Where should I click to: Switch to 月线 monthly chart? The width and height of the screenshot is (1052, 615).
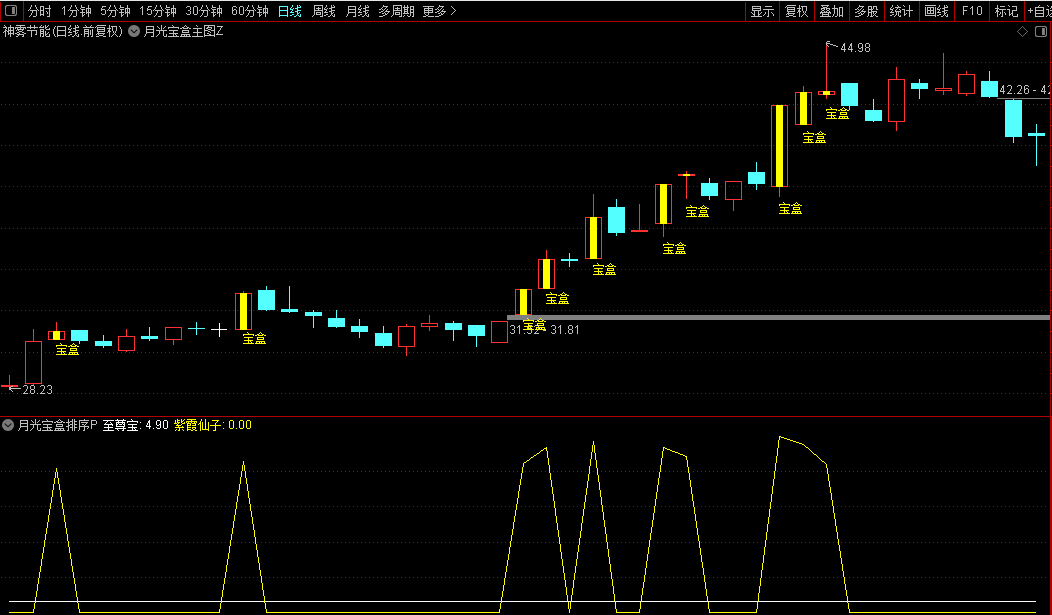pyautogui.click(x=358, y=11)
